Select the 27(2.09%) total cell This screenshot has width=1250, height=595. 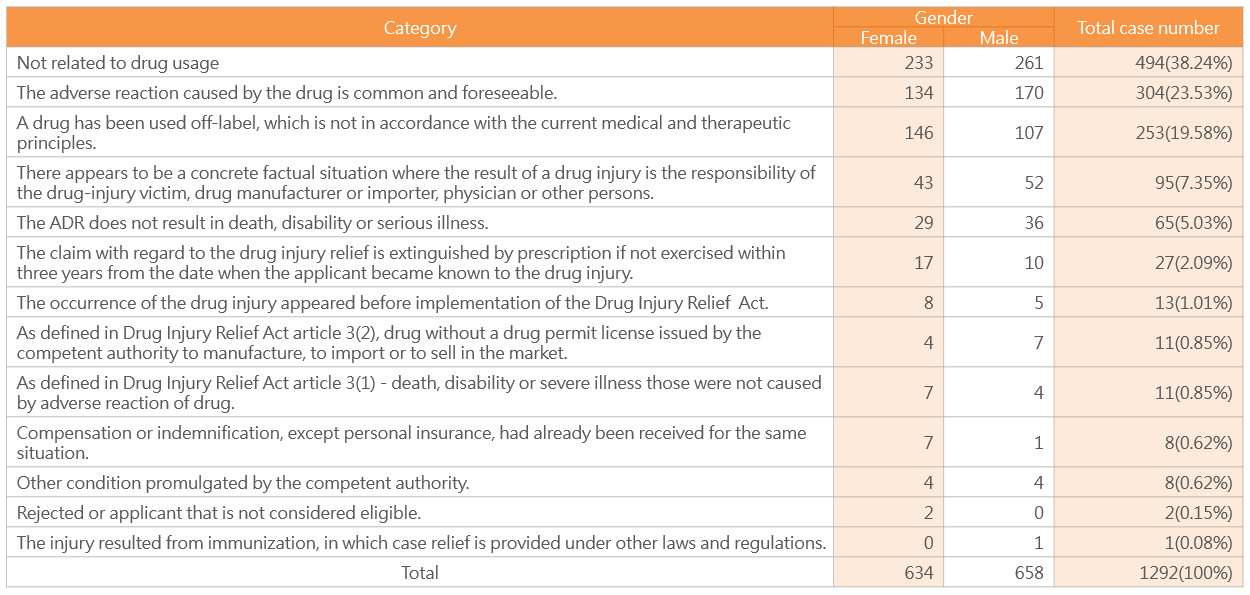pos(1148,262)
